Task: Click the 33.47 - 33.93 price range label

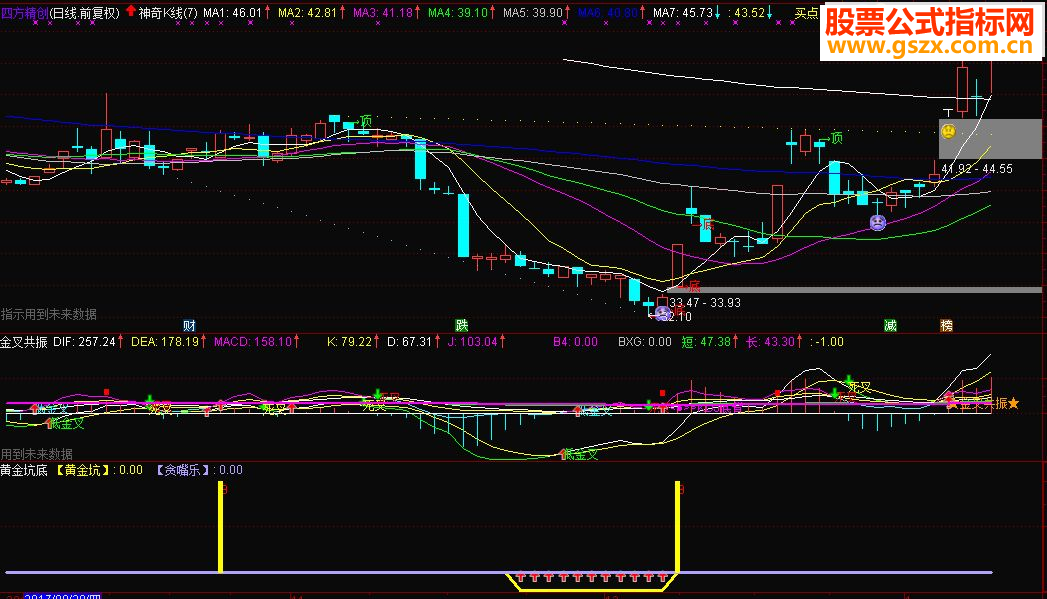Action: pos(704,303)
